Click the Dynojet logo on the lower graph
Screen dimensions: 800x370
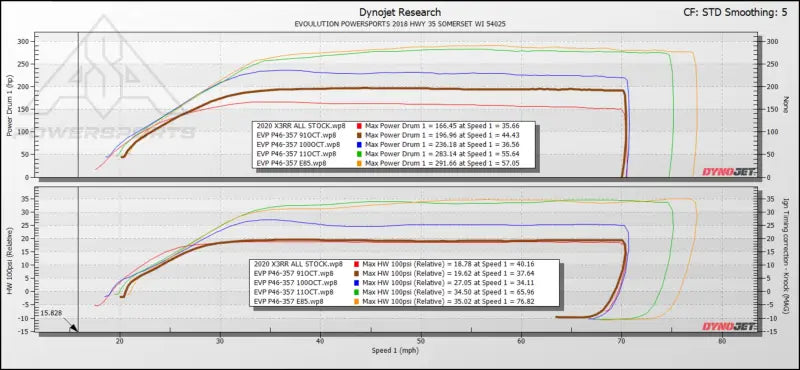(x=728, y=327)
